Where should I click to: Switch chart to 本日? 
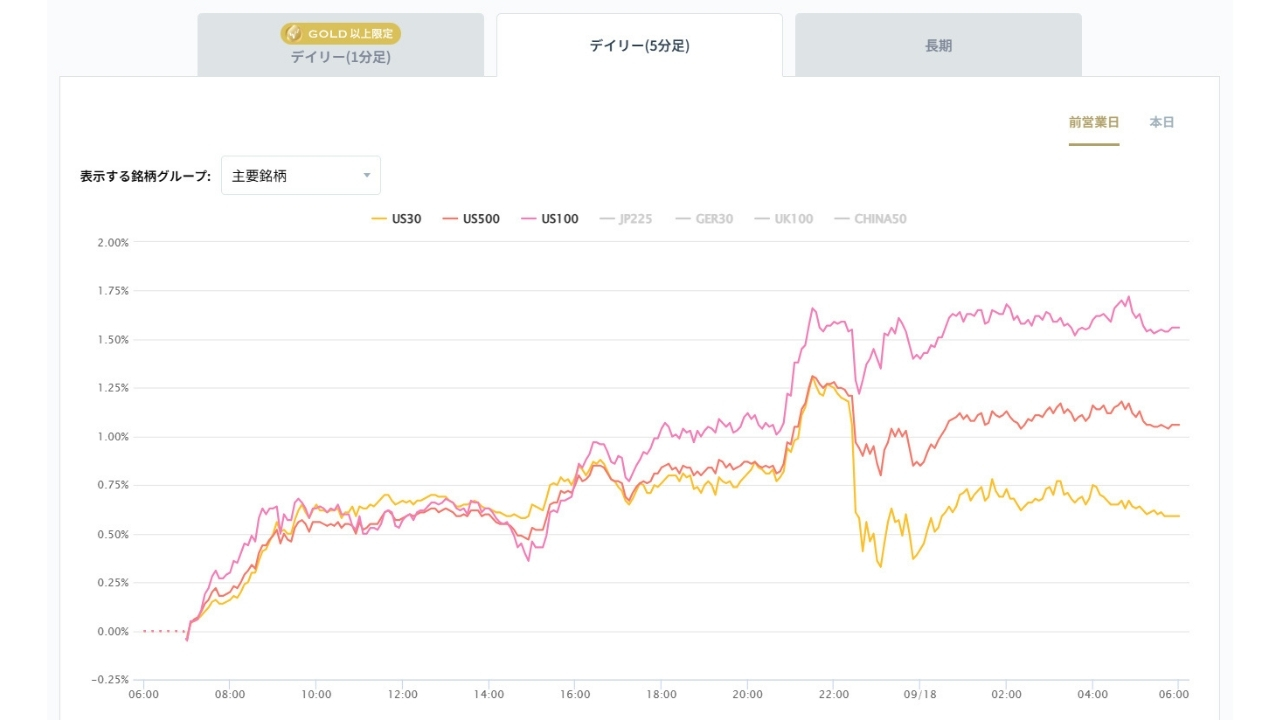click(x=1162, y=122)
